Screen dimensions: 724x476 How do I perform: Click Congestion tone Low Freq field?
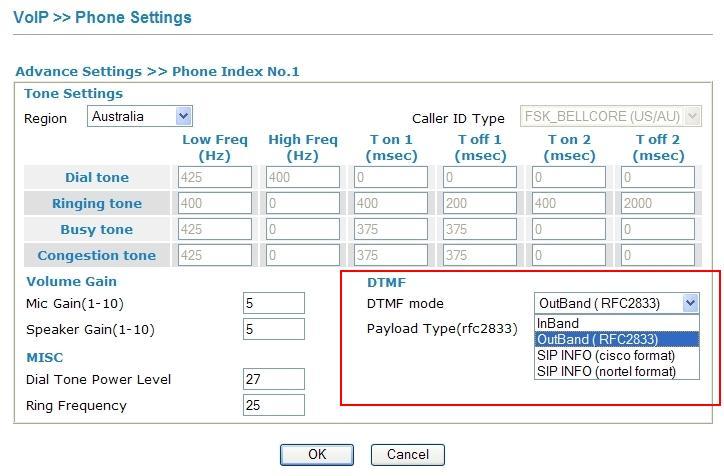pyautogui.click(x=215, y=255)
